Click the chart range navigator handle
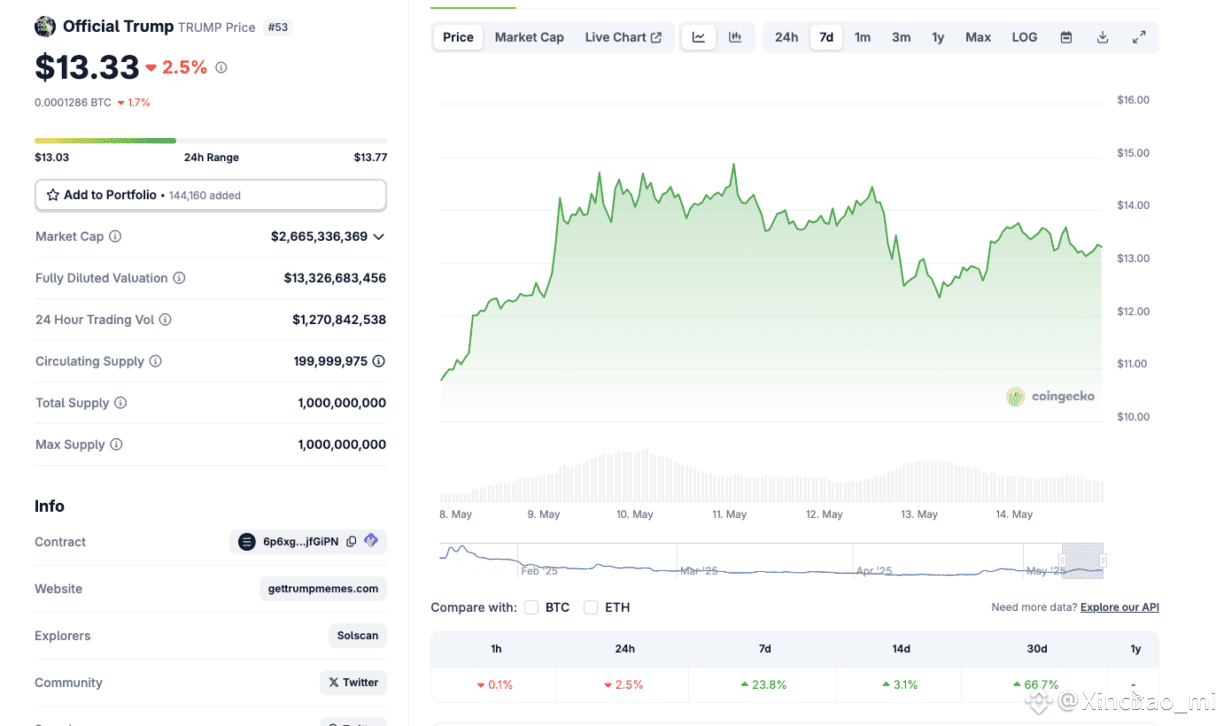Viewport: 1224px width, 726px height. [x=1104, y=560]
